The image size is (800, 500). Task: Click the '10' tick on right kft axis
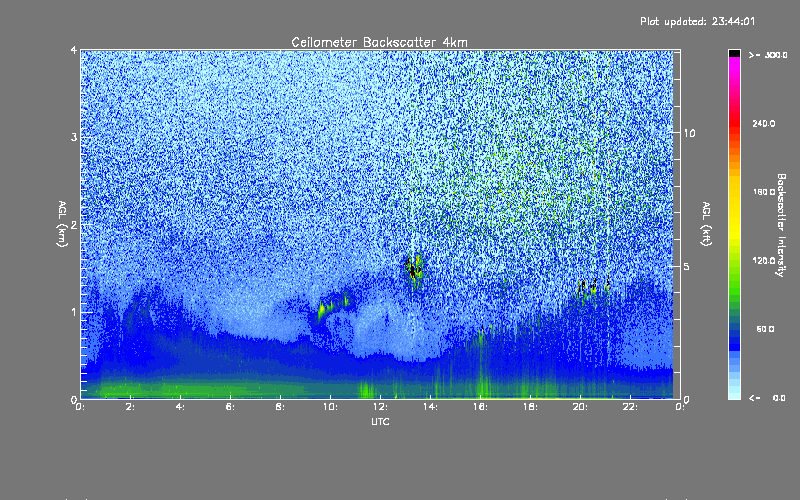(689, 133)
